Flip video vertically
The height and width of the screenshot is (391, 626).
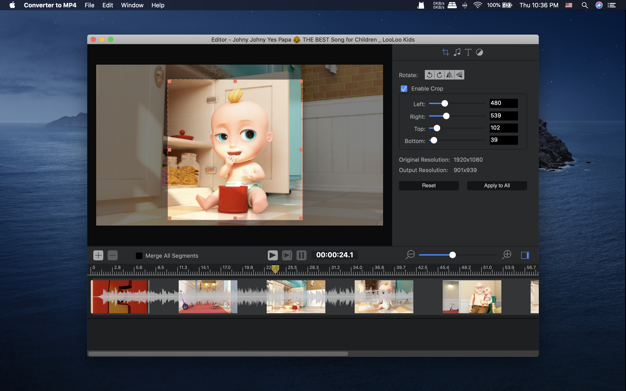click(460, 75)
